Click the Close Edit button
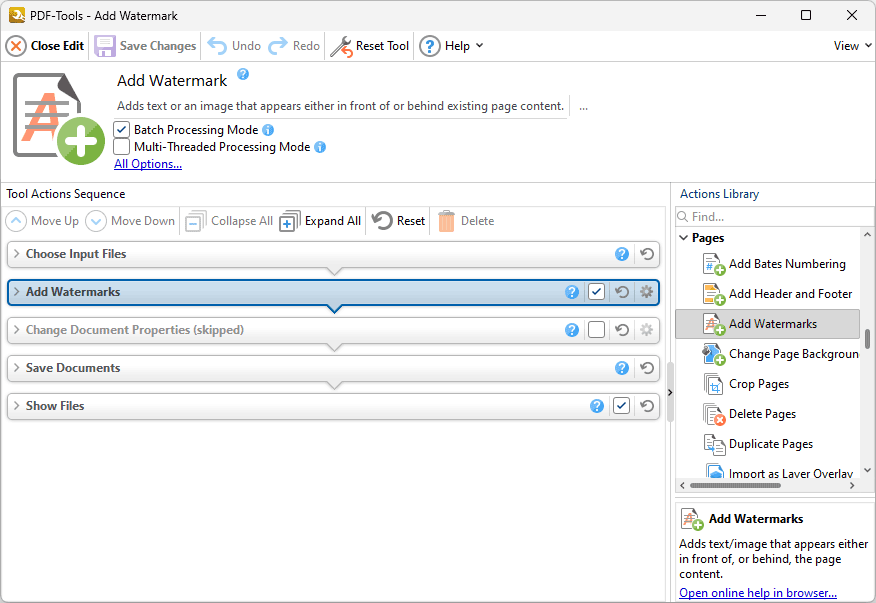This screenshot has width=876, height=603. pyautogui.click(x=45, y=46)
